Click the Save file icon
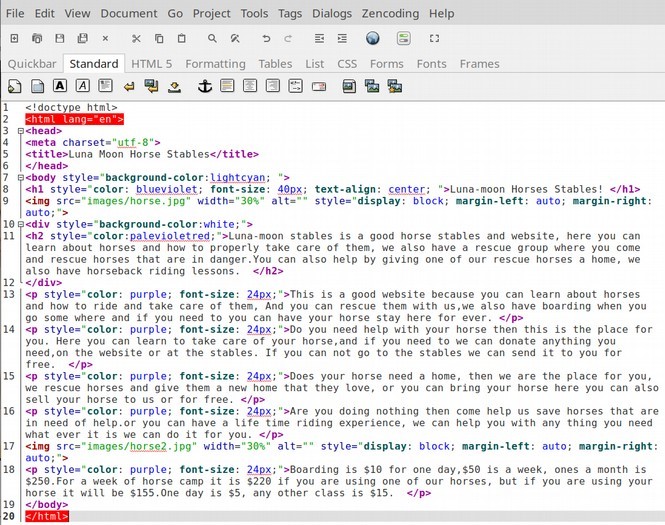Viewport: 665px width, 525px height. (59, 39)
